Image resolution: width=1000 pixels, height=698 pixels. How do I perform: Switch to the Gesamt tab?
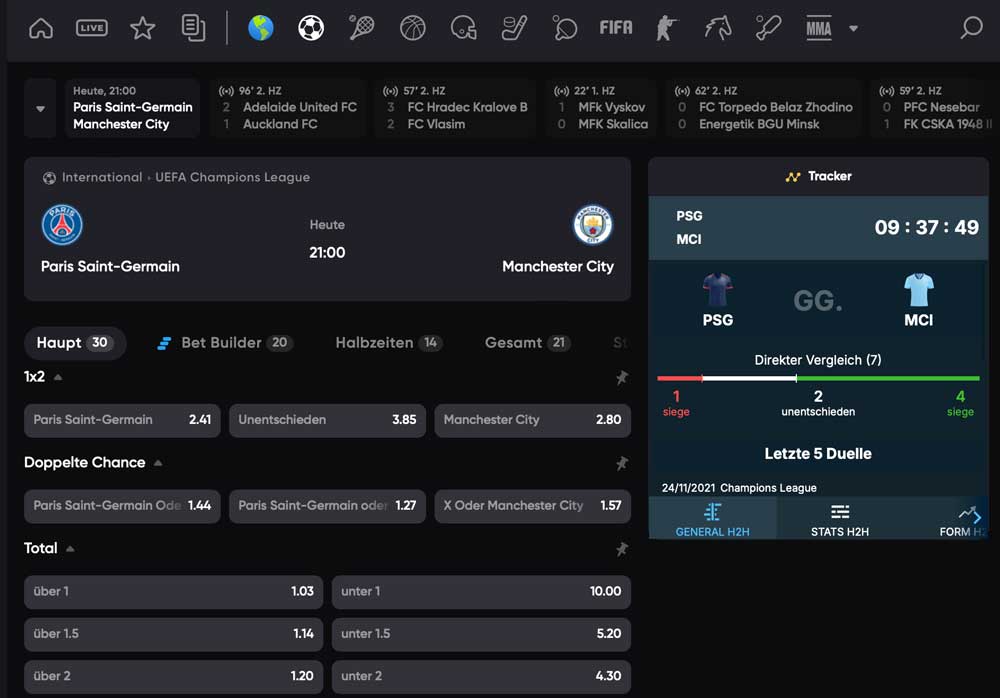(527, 343)
